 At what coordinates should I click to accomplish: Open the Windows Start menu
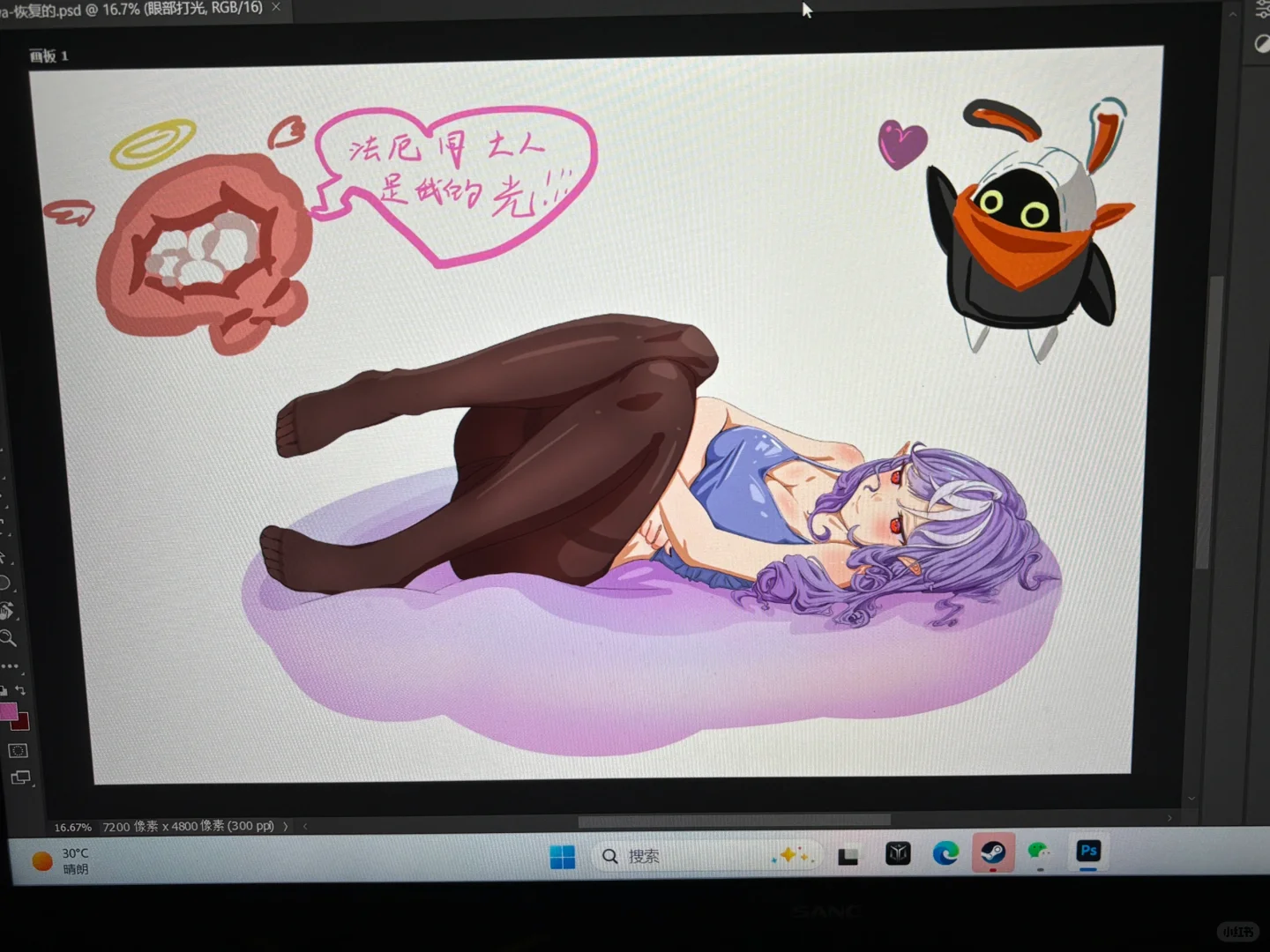coord(562,856)
